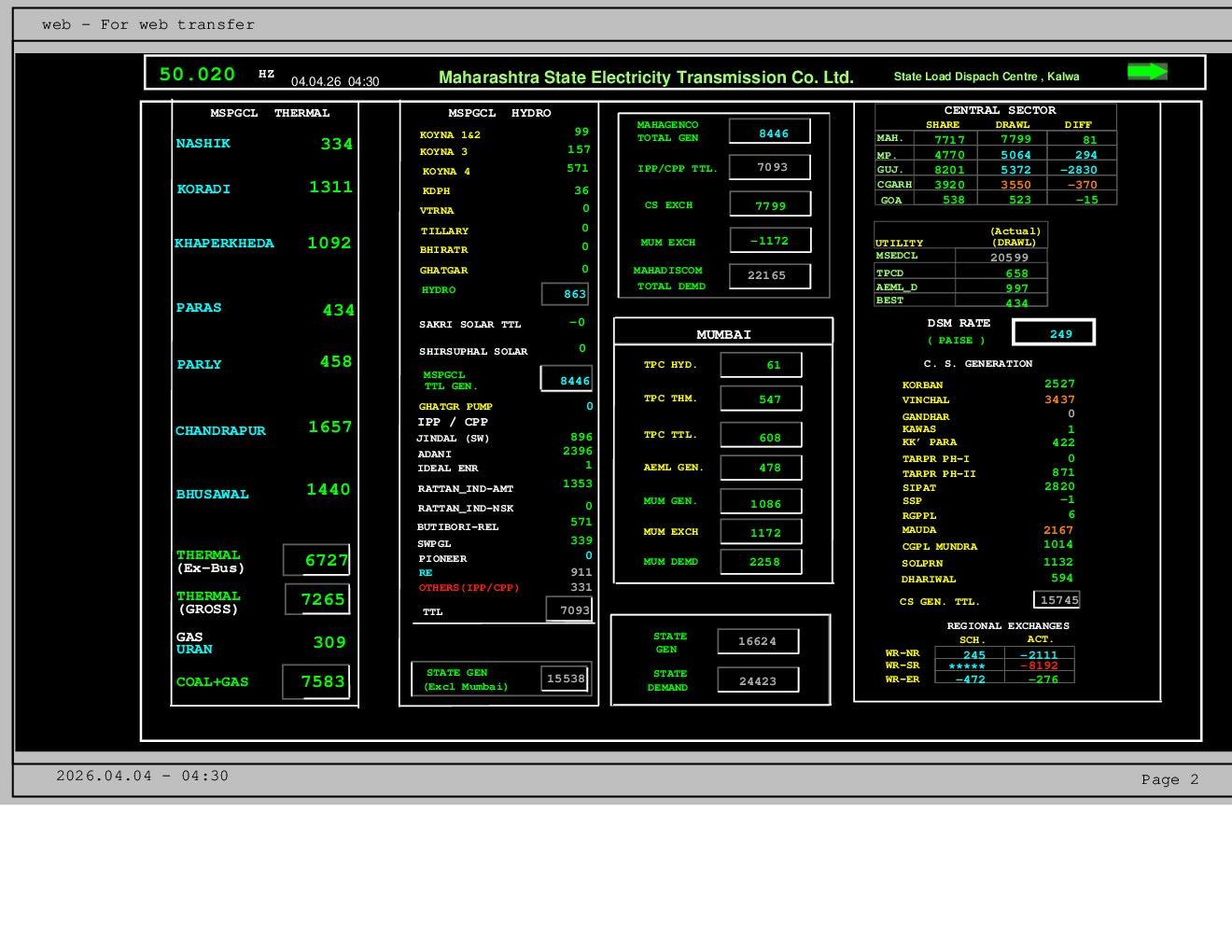Select the MAHADISCOM TOTAL DEMD value box
This screenshot has width=1232, height=952.
[x=770, y=276]
